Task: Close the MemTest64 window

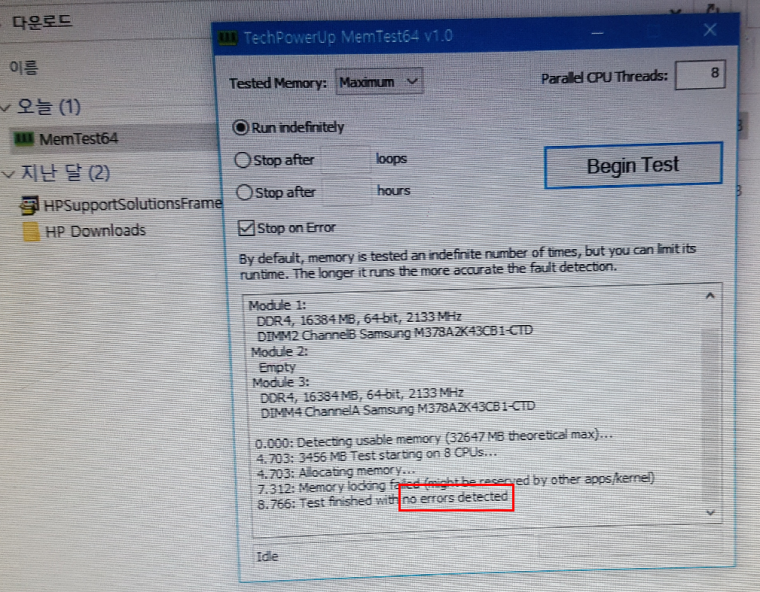Action: click(x=710, y=30)
